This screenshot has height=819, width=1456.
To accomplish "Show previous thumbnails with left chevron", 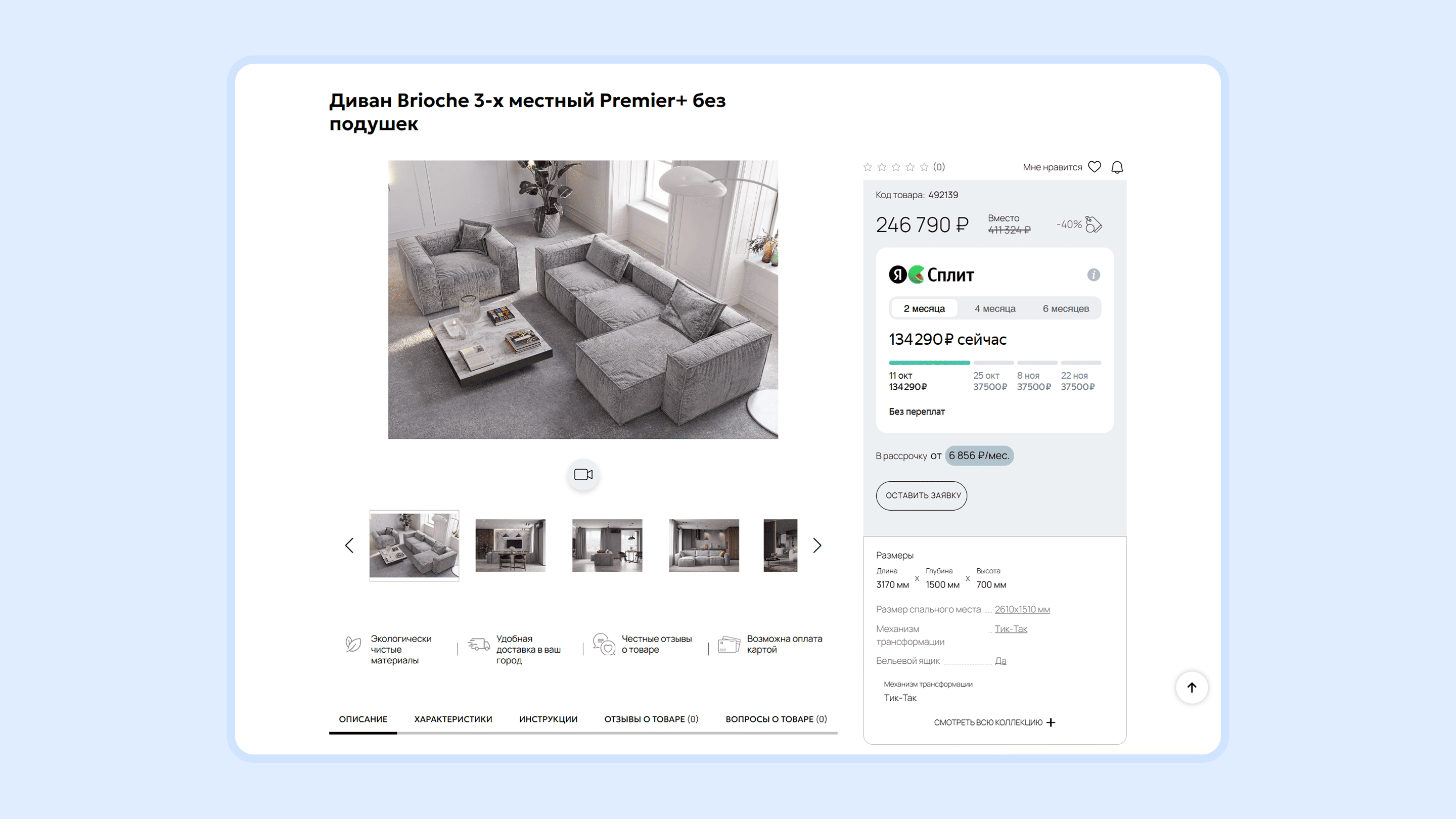I will (349, 545).
